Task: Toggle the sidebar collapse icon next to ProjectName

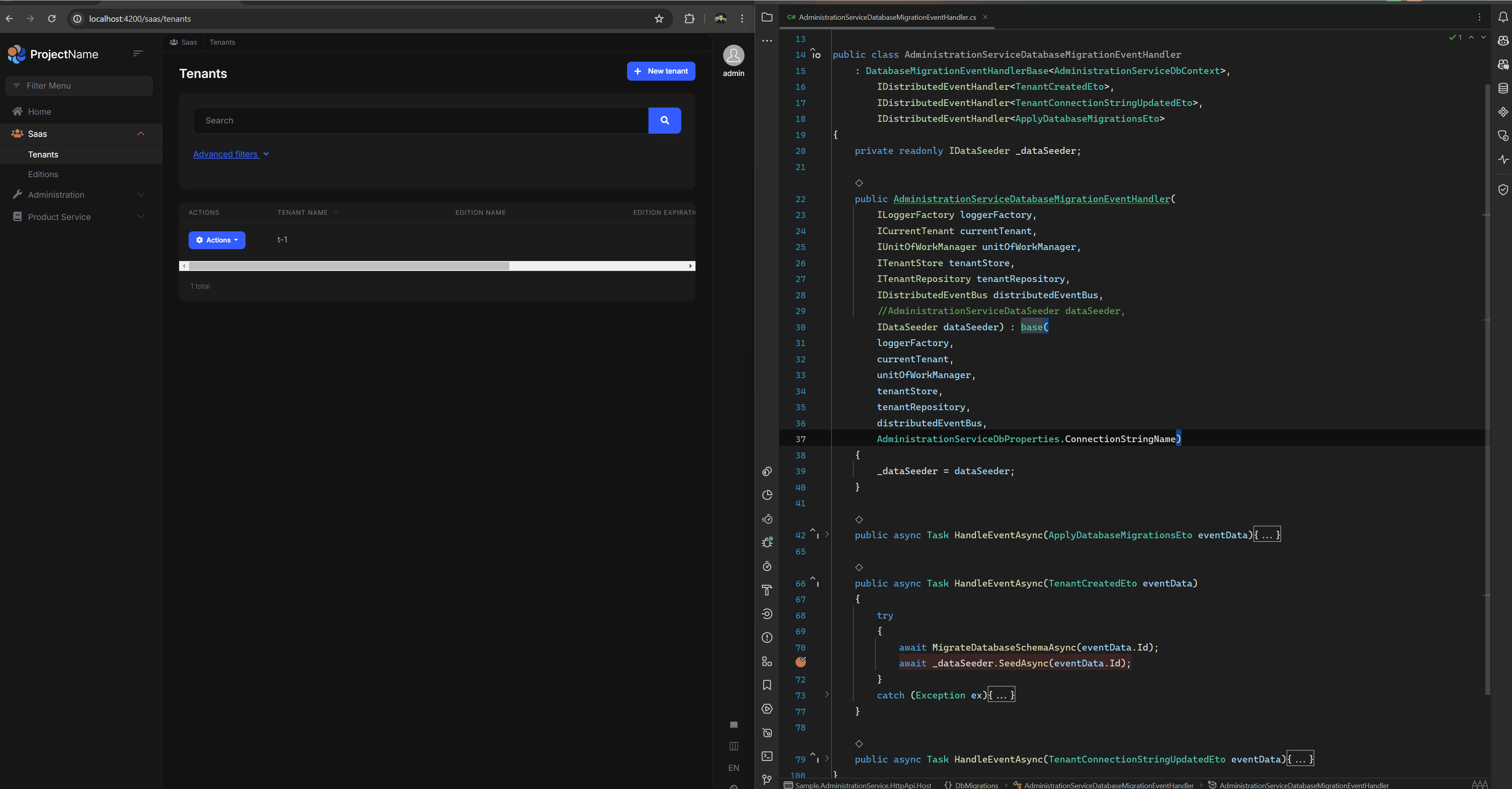Action: [x=138, y=53]
